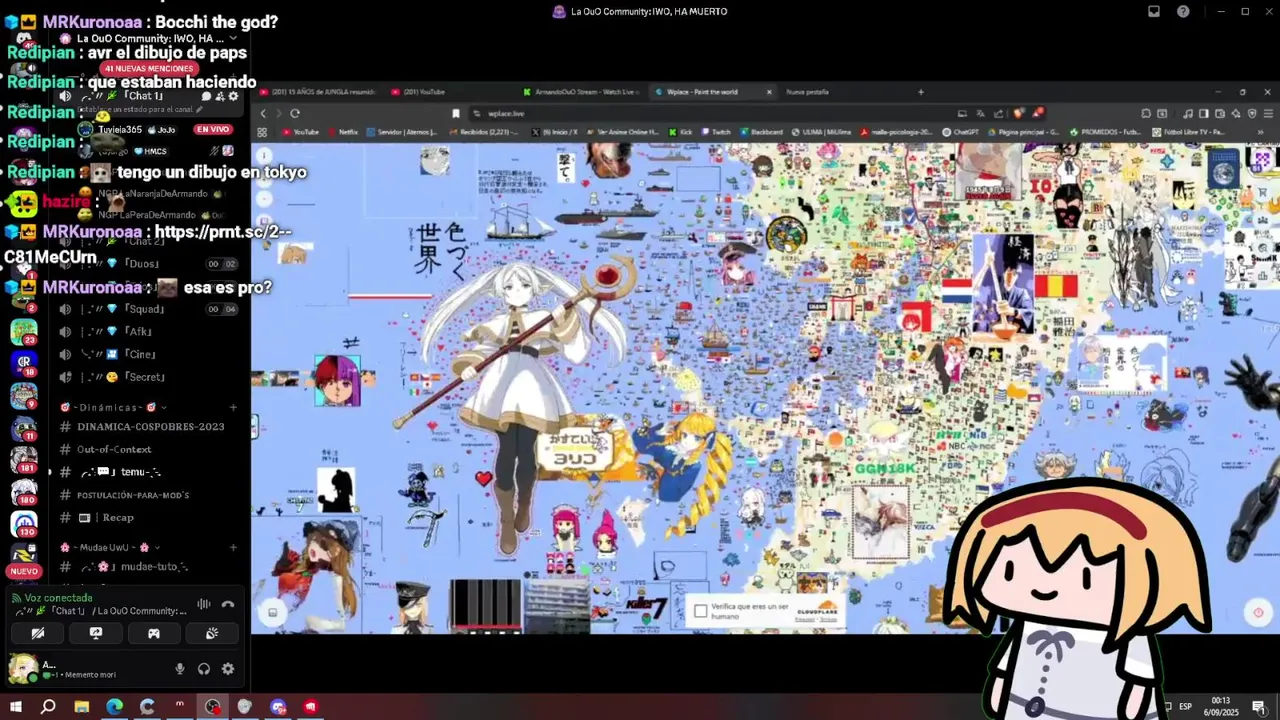1280x720 pixels.
Task: Add channel to Dinámicas category
Action: [x=233, y=407]
